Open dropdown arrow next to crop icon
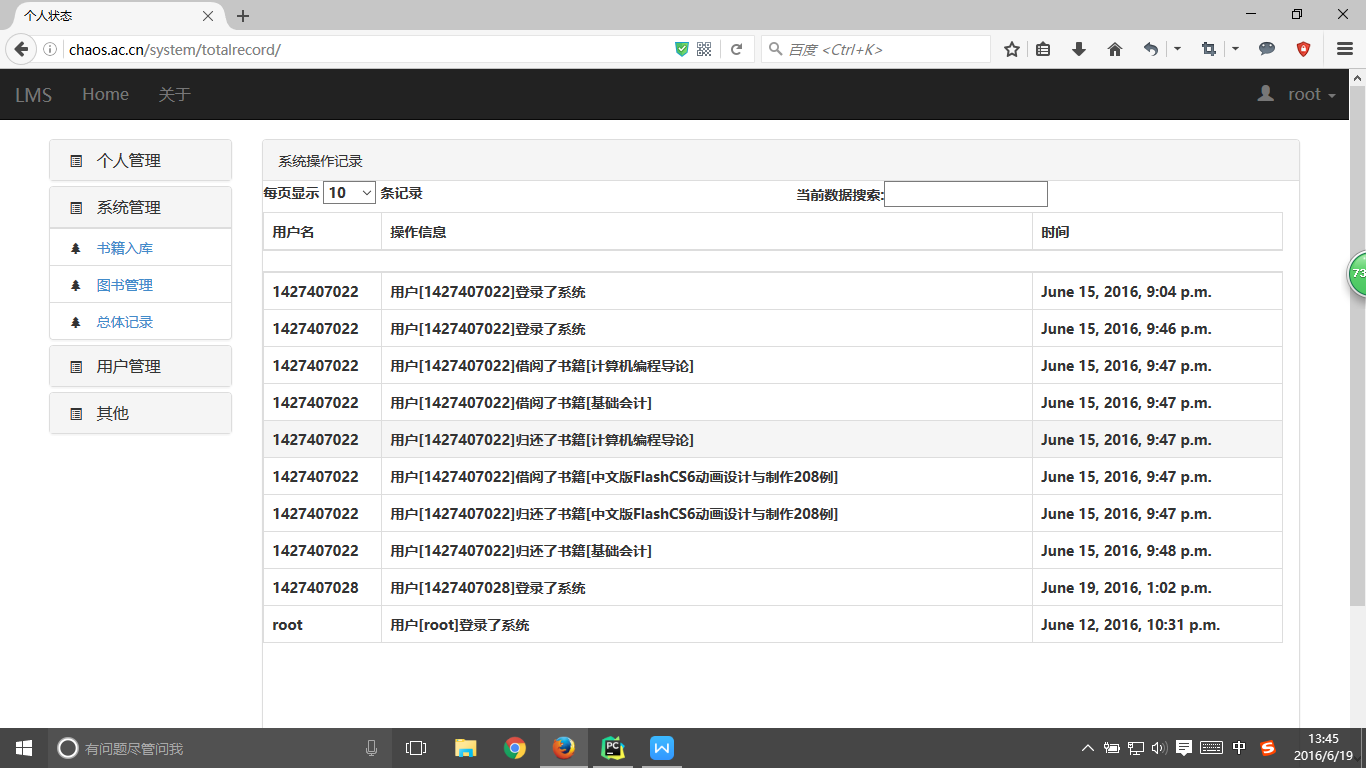 (1235, 49)
